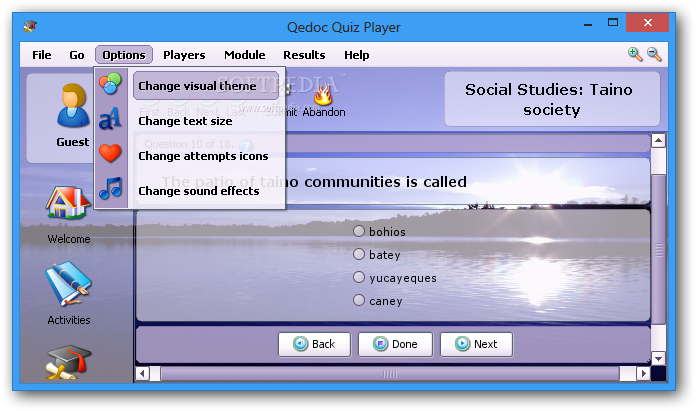
Task: Click the Done button
Action: 395,344
